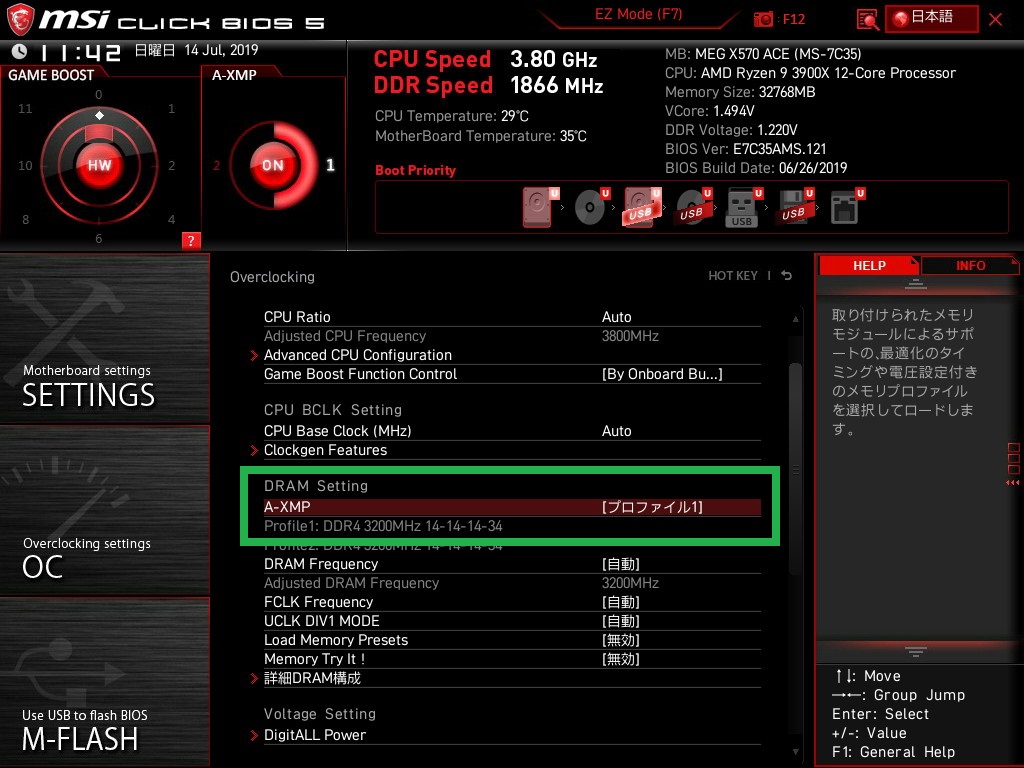1024x768 pixels.
Task: Click the BIOS Ver: E7C35AMS.121 line
Action: 746,149
